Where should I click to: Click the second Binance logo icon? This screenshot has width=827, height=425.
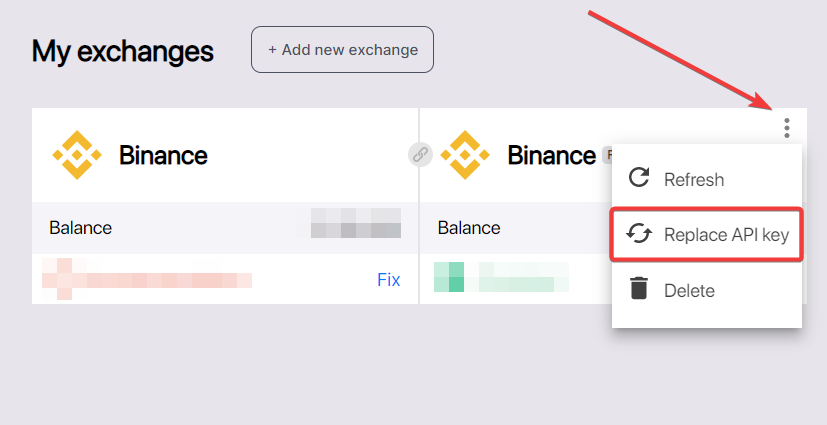[x=465, y=155]
